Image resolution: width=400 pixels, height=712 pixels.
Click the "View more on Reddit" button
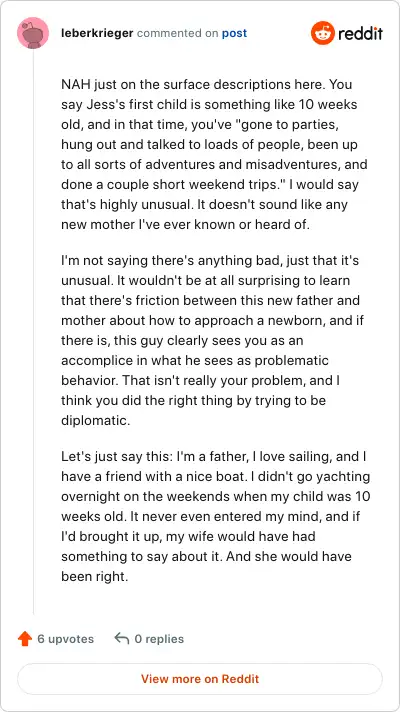click(200, 679)
